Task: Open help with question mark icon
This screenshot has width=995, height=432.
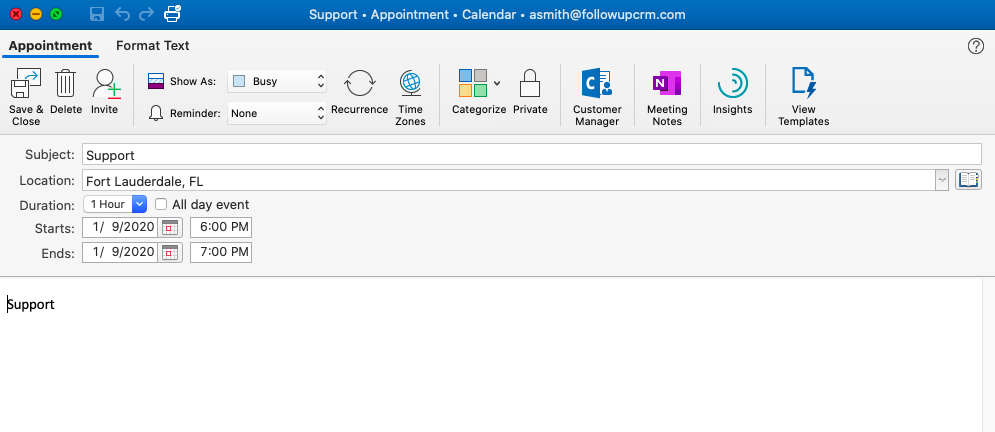Action: click(x=976, y=46)
